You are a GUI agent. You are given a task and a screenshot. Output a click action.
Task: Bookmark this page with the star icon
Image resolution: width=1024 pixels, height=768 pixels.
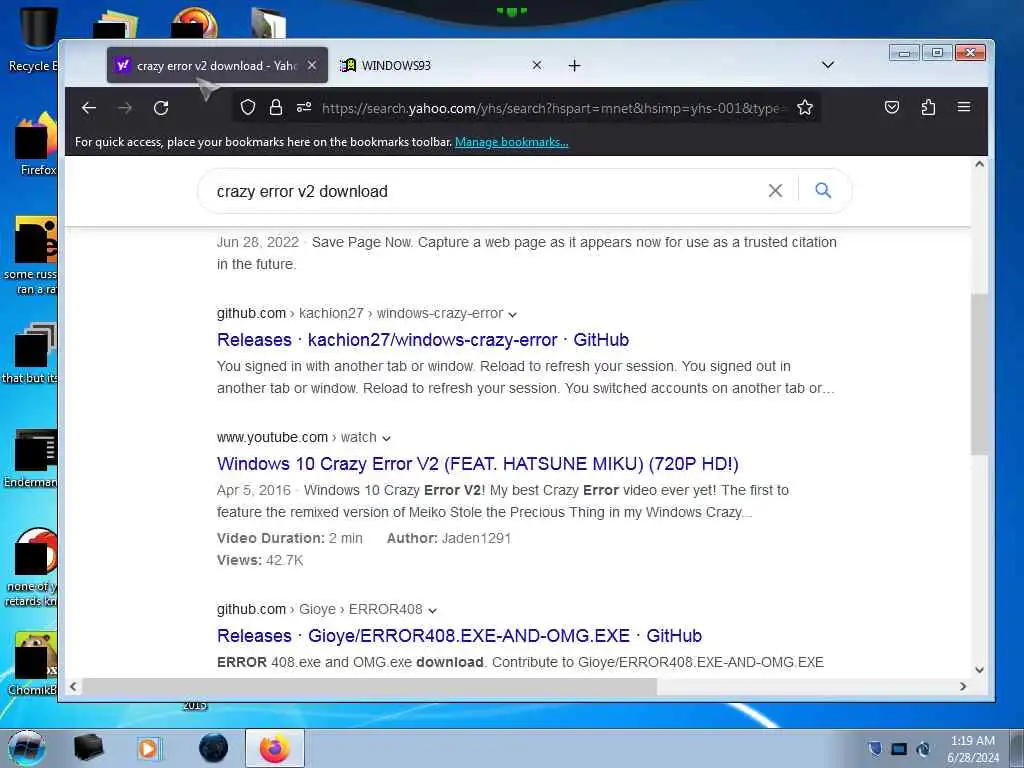click(805, 107)
